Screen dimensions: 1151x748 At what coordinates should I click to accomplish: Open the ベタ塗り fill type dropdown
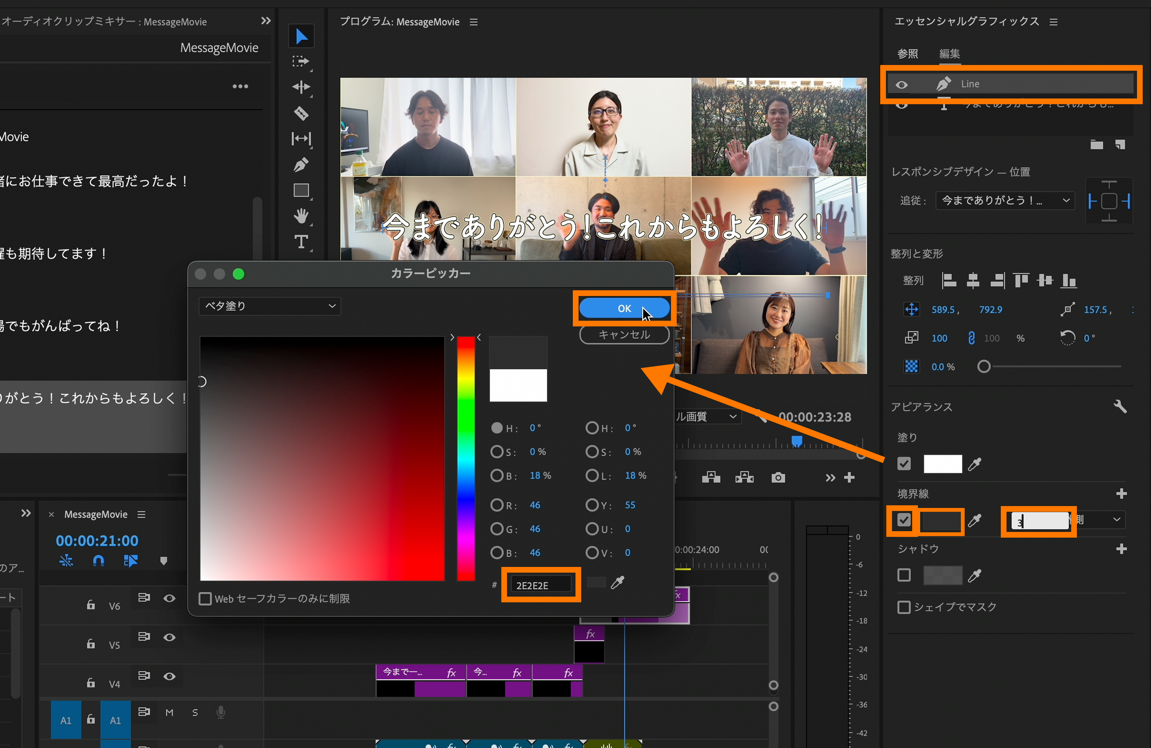(x=269, y=306)
